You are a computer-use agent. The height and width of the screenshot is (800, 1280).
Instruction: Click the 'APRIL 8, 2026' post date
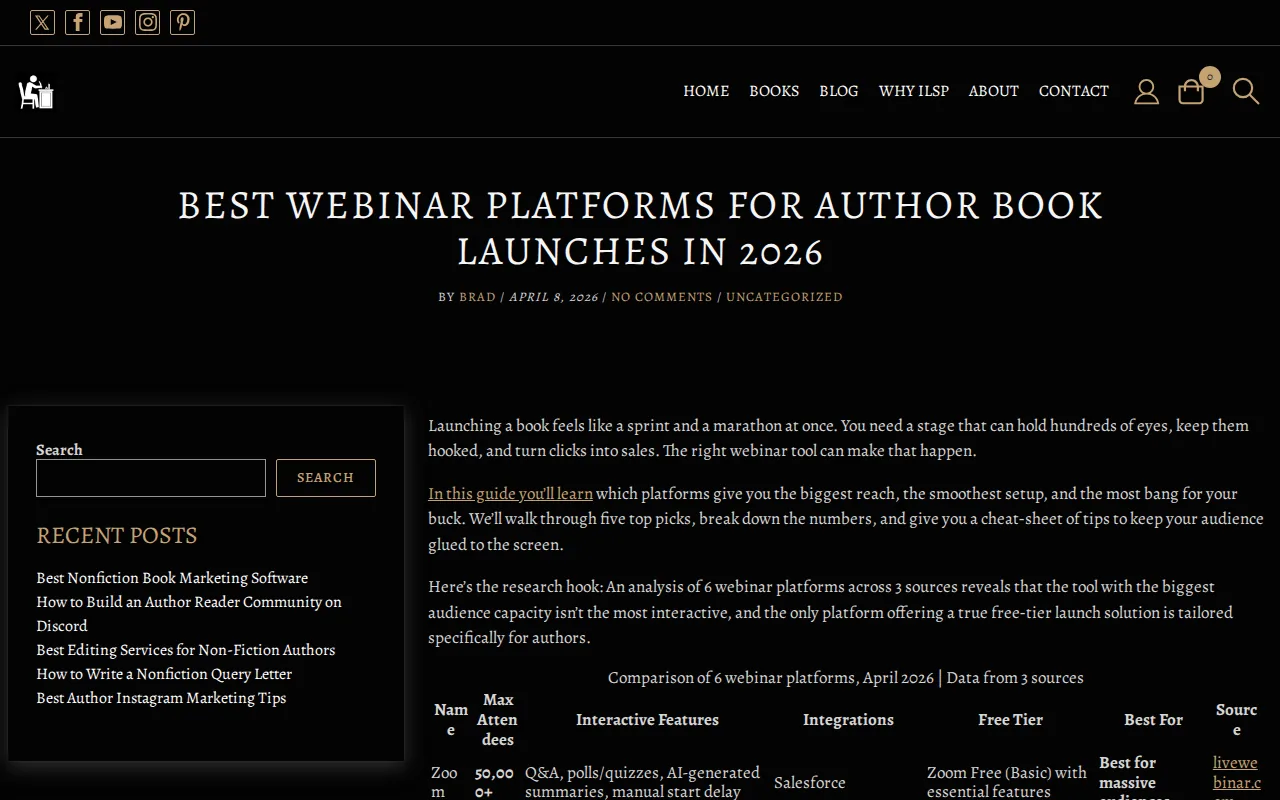pos(553,297)
